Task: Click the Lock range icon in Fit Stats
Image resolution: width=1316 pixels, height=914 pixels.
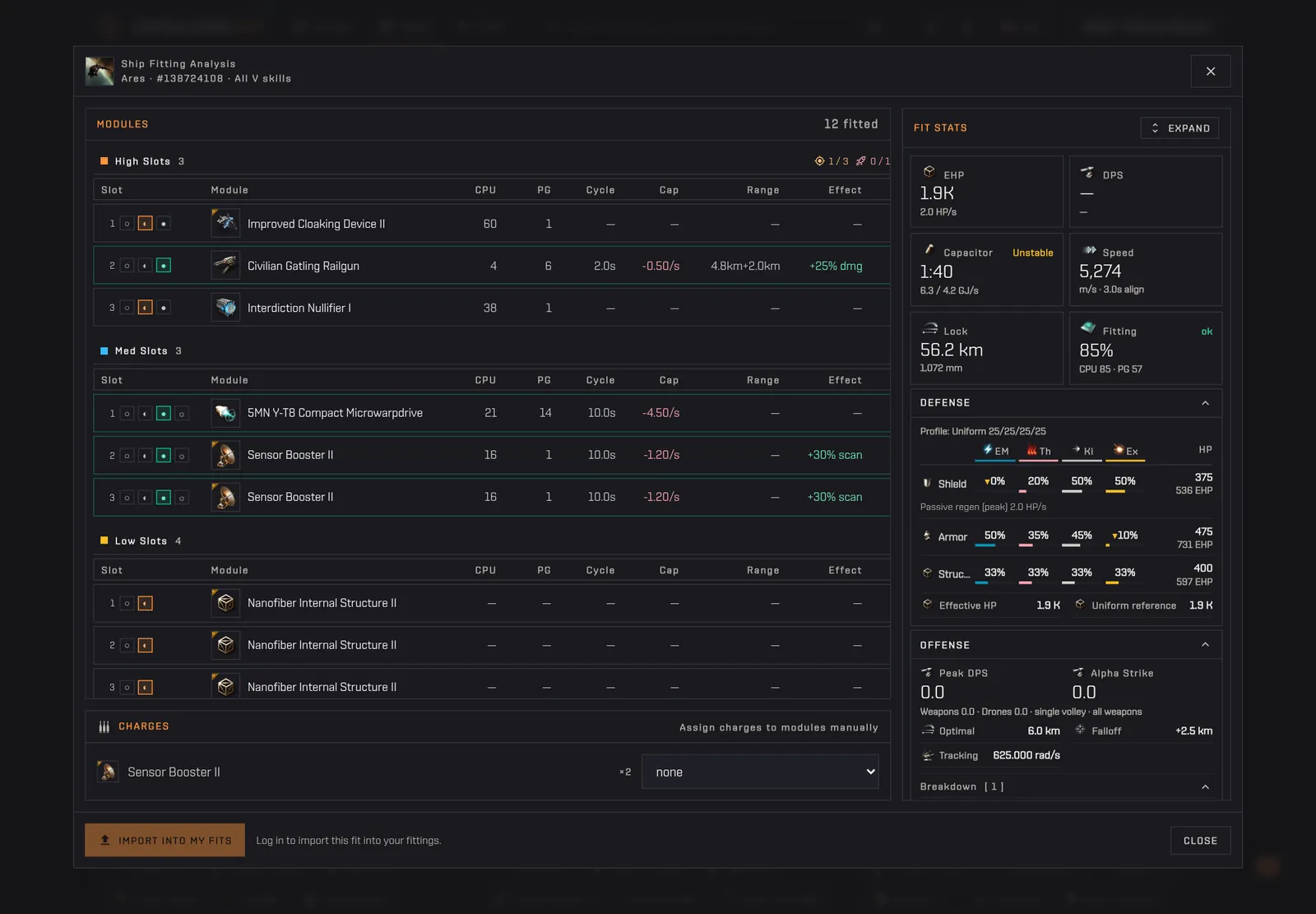Action: [x=929, y=328]
